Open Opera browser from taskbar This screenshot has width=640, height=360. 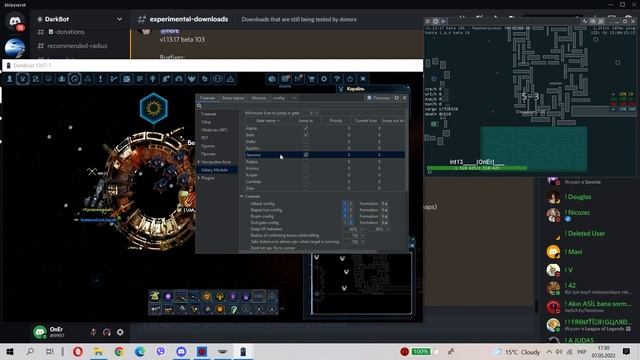click(x=78, y=351)
